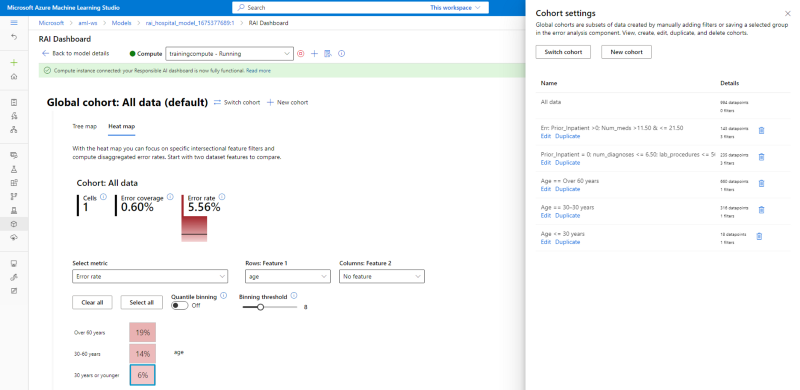Edit the Age == Over 60 years cohort
The height and width of the screenshot is (390, 800).
tap(545, 189)
